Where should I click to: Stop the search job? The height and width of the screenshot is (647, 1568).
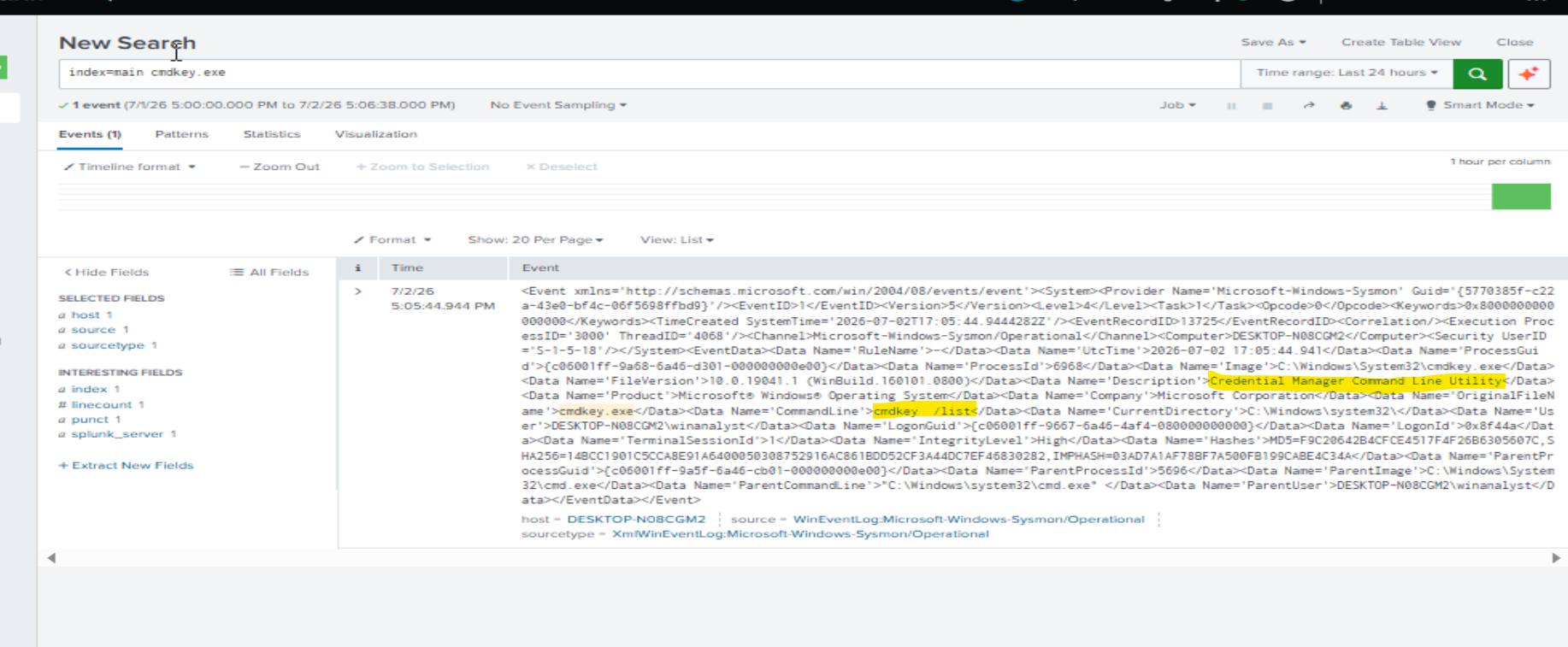(x=1268, y=105)
